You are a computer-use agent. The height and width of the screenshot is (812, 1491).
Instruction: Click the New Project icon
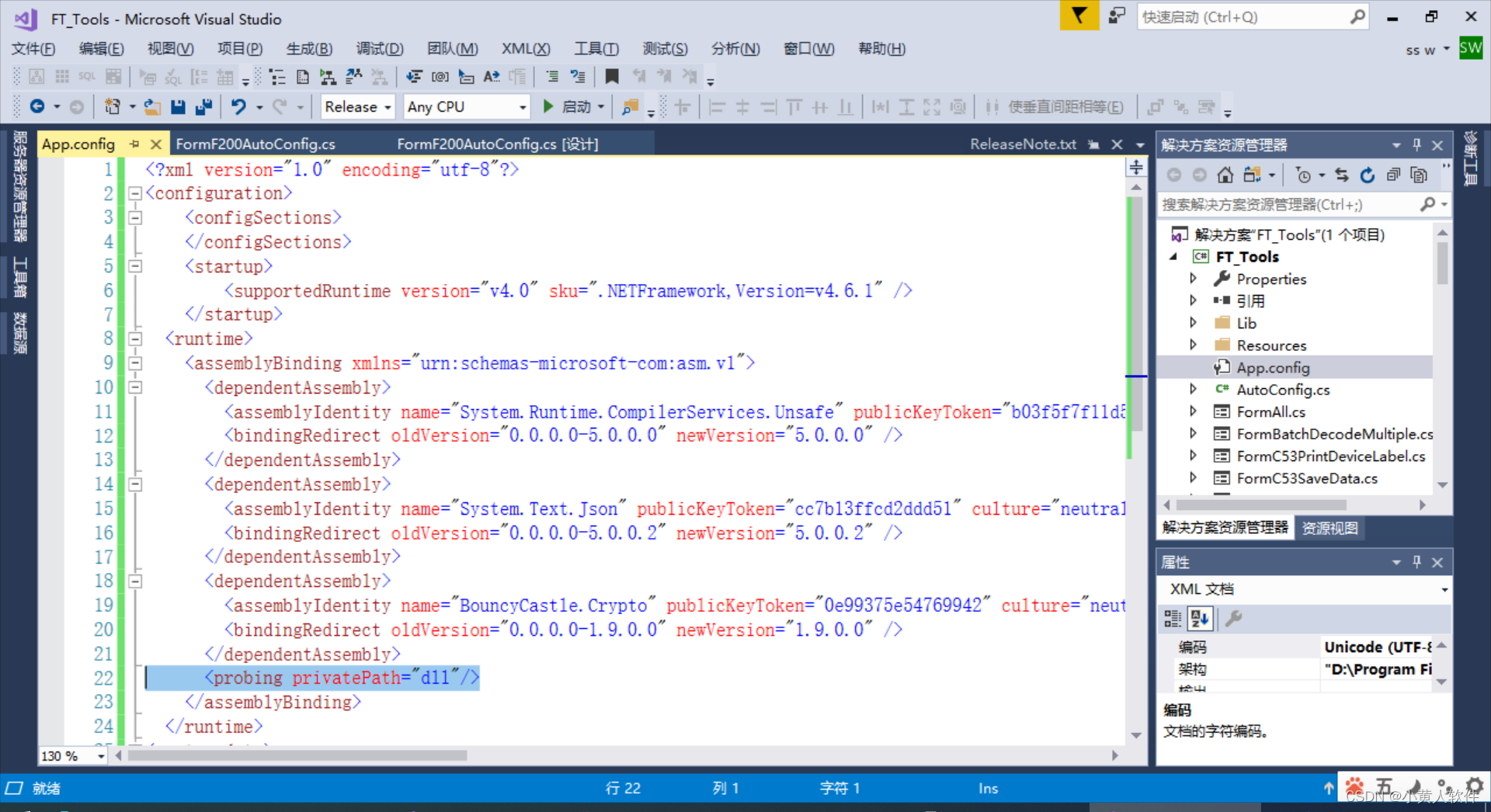pyautogui.click(x=113, y=107)
